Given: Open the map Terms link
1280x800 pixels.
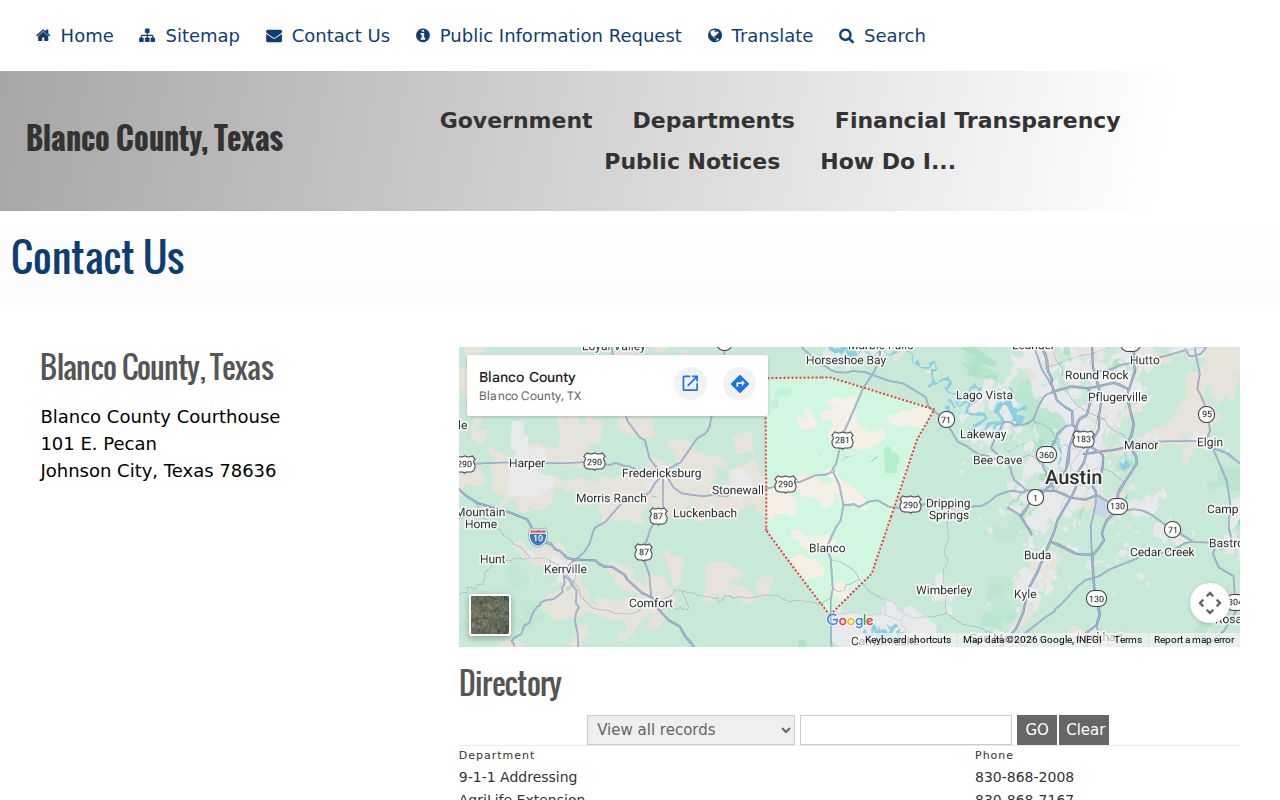Looking at the screenshot, I should click(1128, 640).
